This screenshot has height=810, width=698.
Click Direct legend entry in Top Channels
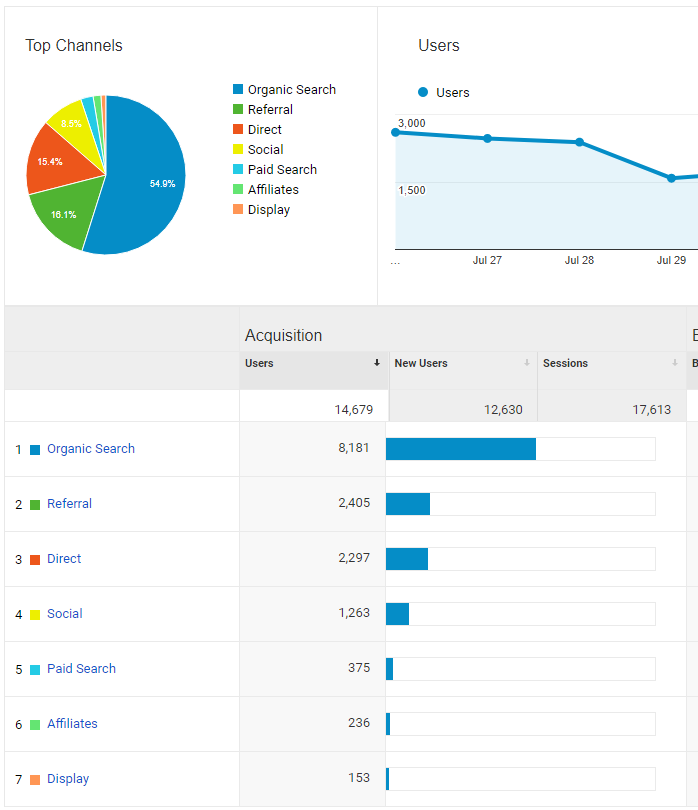click(x=257, y=129)
